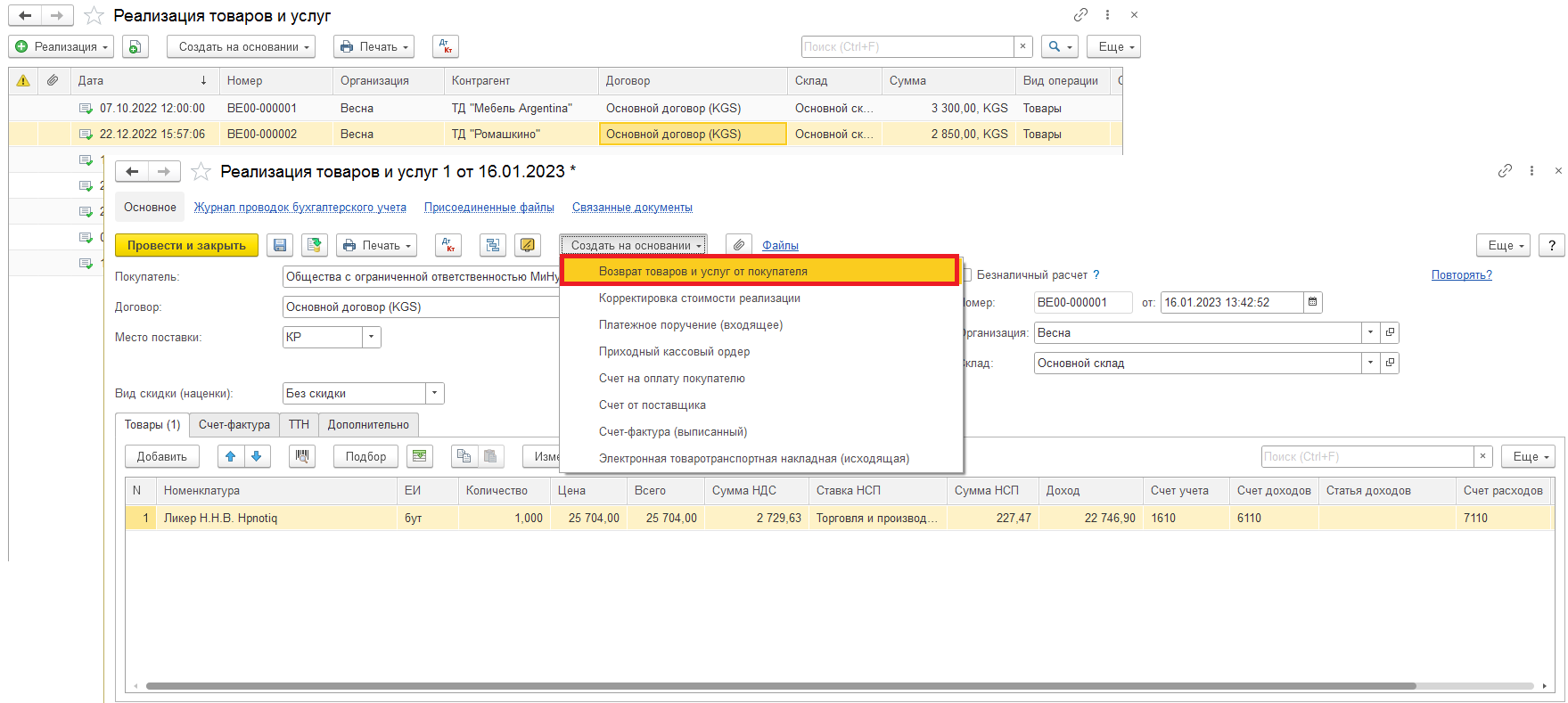Open the Файлы link

780,245
